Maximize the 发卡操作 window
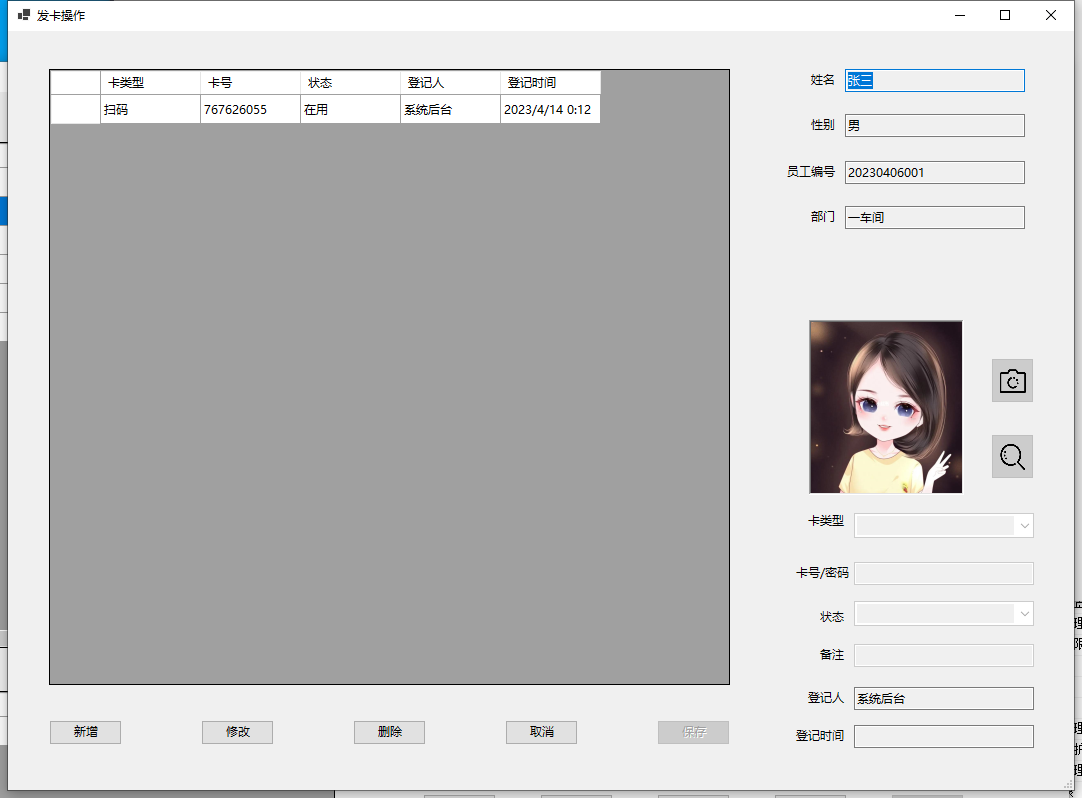1082x798 pixels. click(x=1005, y=15)
